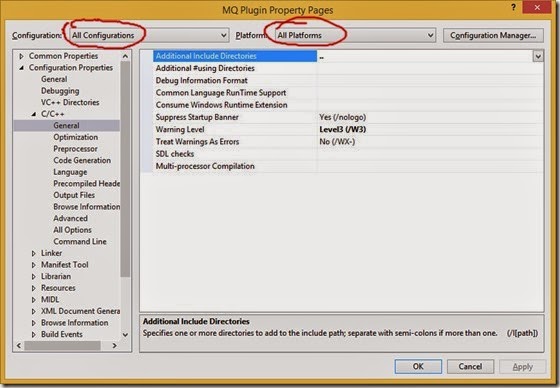Select General under Configuration Properties
The width and height of the screenshot is (560, 388).
click(54, 79)
